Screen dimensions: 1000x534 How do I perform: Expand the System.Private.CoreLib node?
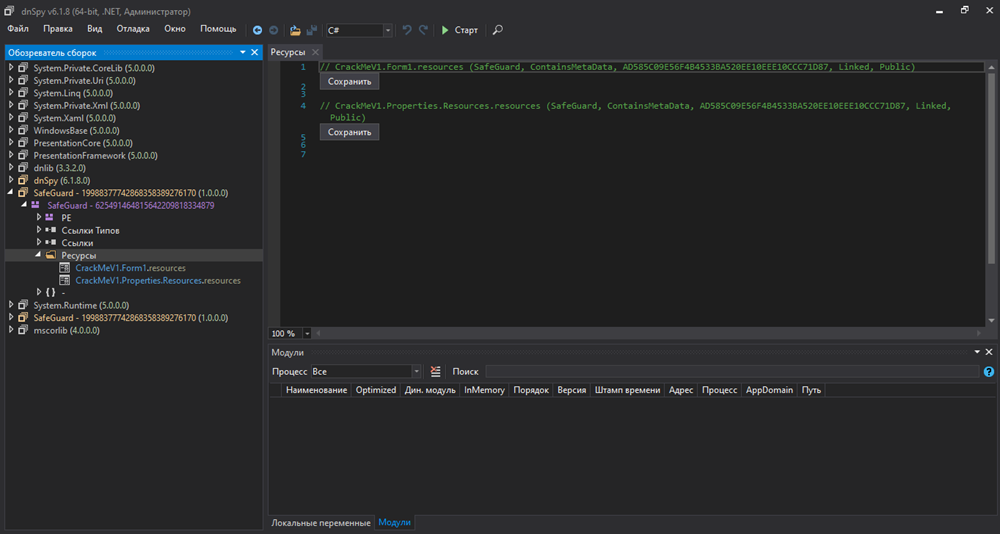tap(11, 68)
